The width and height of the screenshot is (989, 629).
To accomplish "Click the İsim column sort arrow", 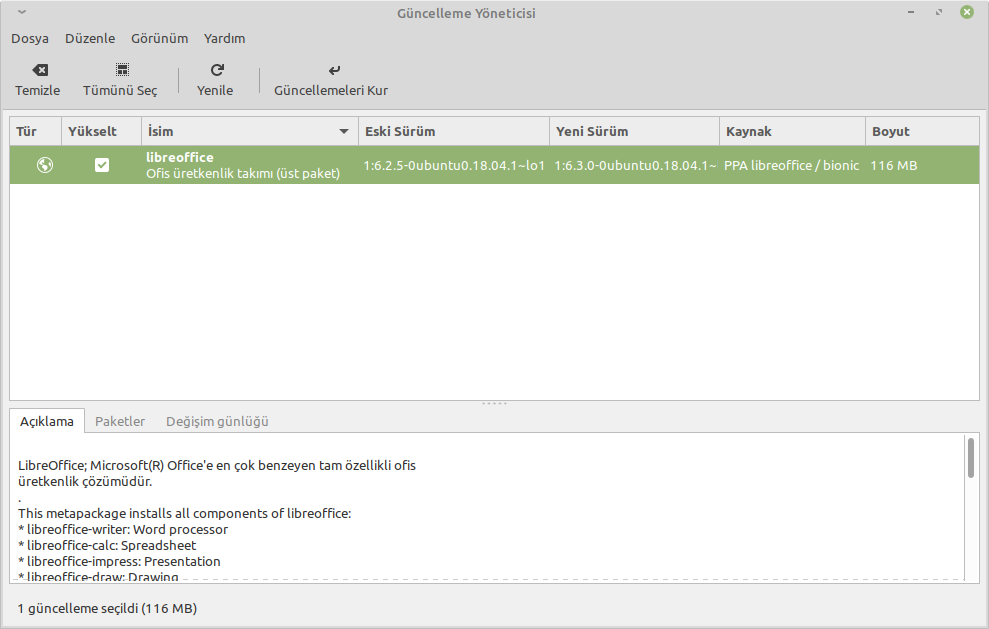I will (344, 131).
